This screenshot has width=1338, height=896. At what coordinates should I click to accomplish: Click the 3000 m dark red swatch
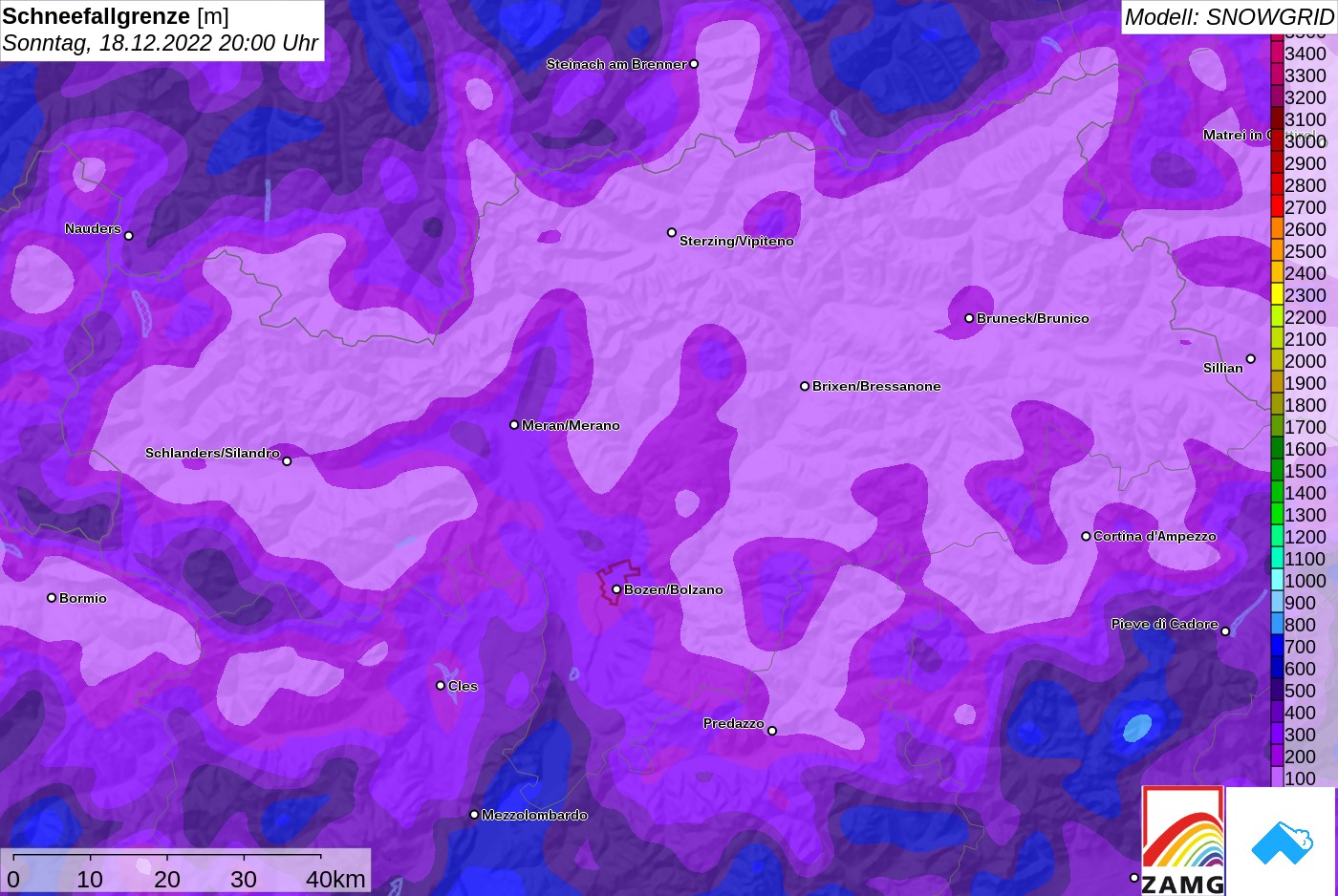coord(1277,140)
